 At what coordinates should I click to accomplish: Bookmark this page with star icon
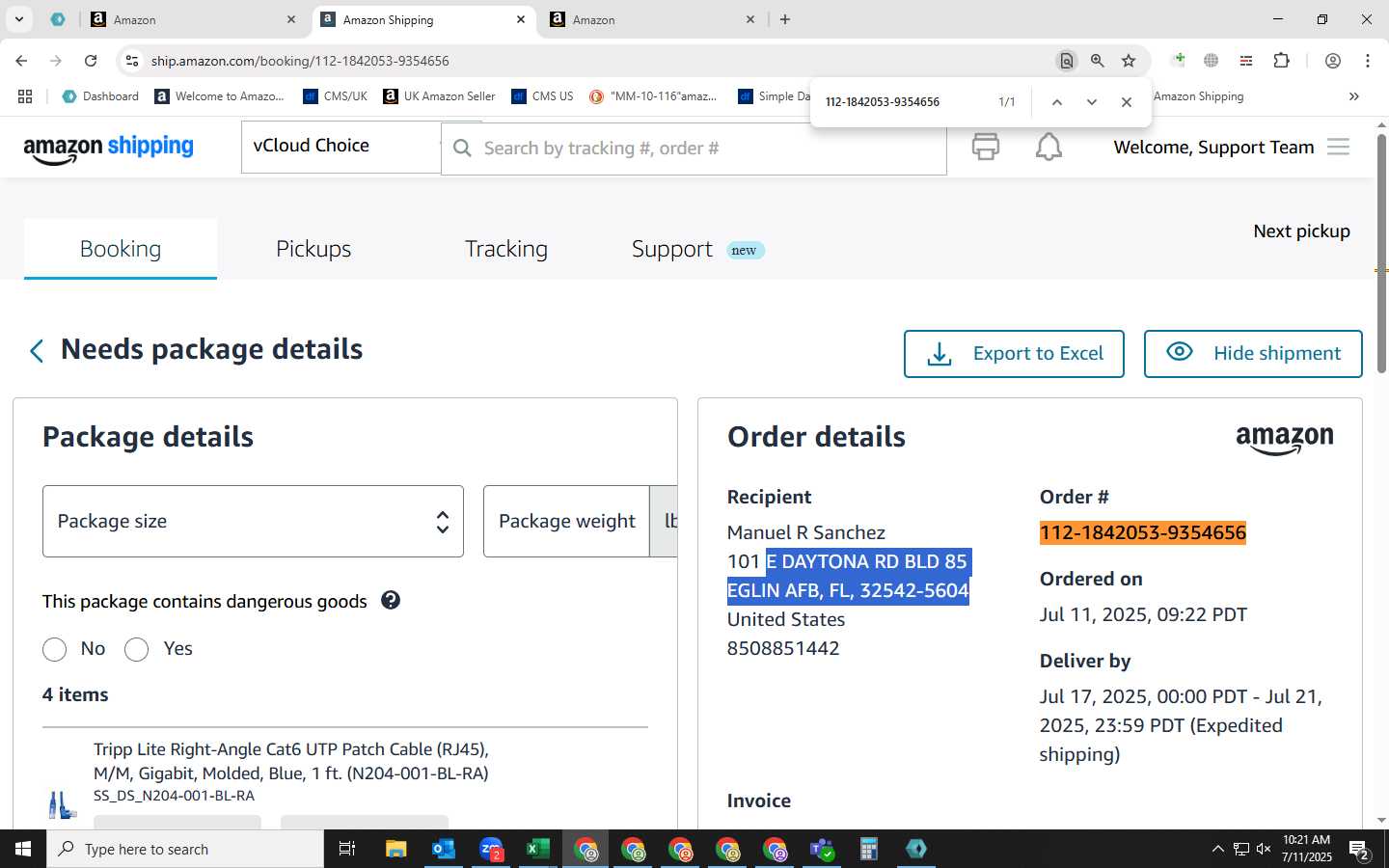click(x=1129, y=61)
